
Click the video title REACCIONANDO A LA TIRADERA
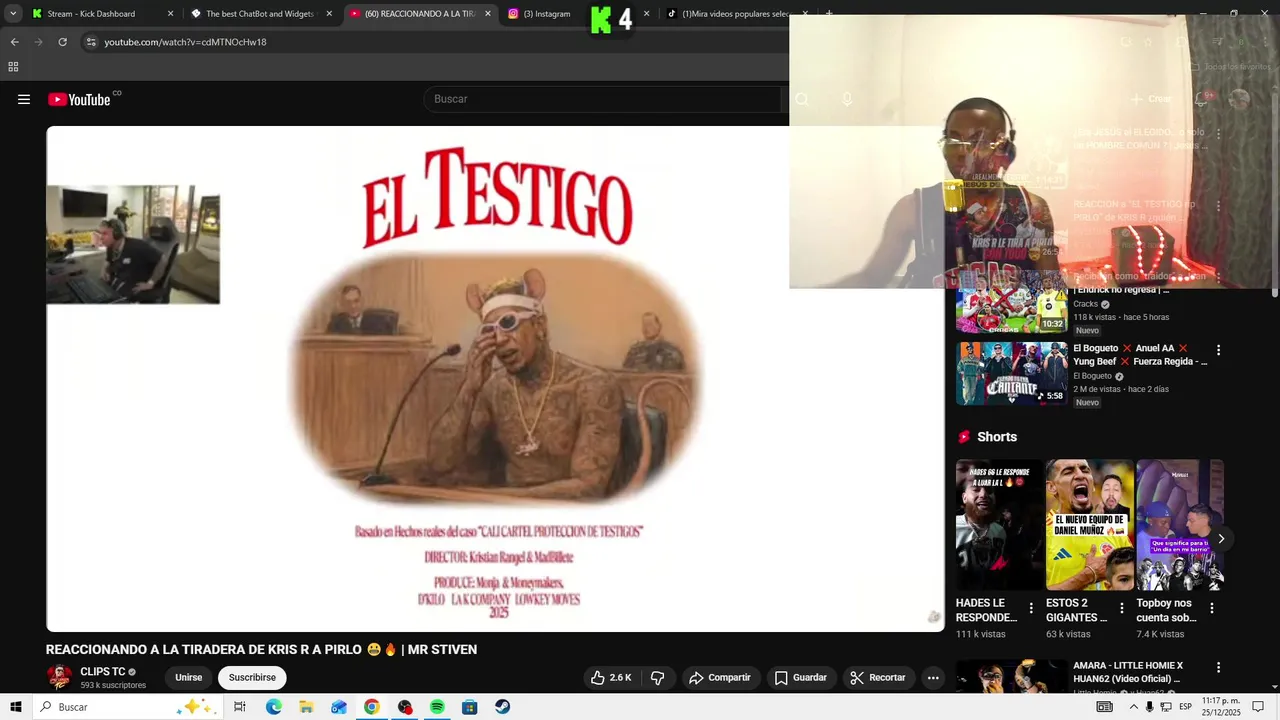261,650
